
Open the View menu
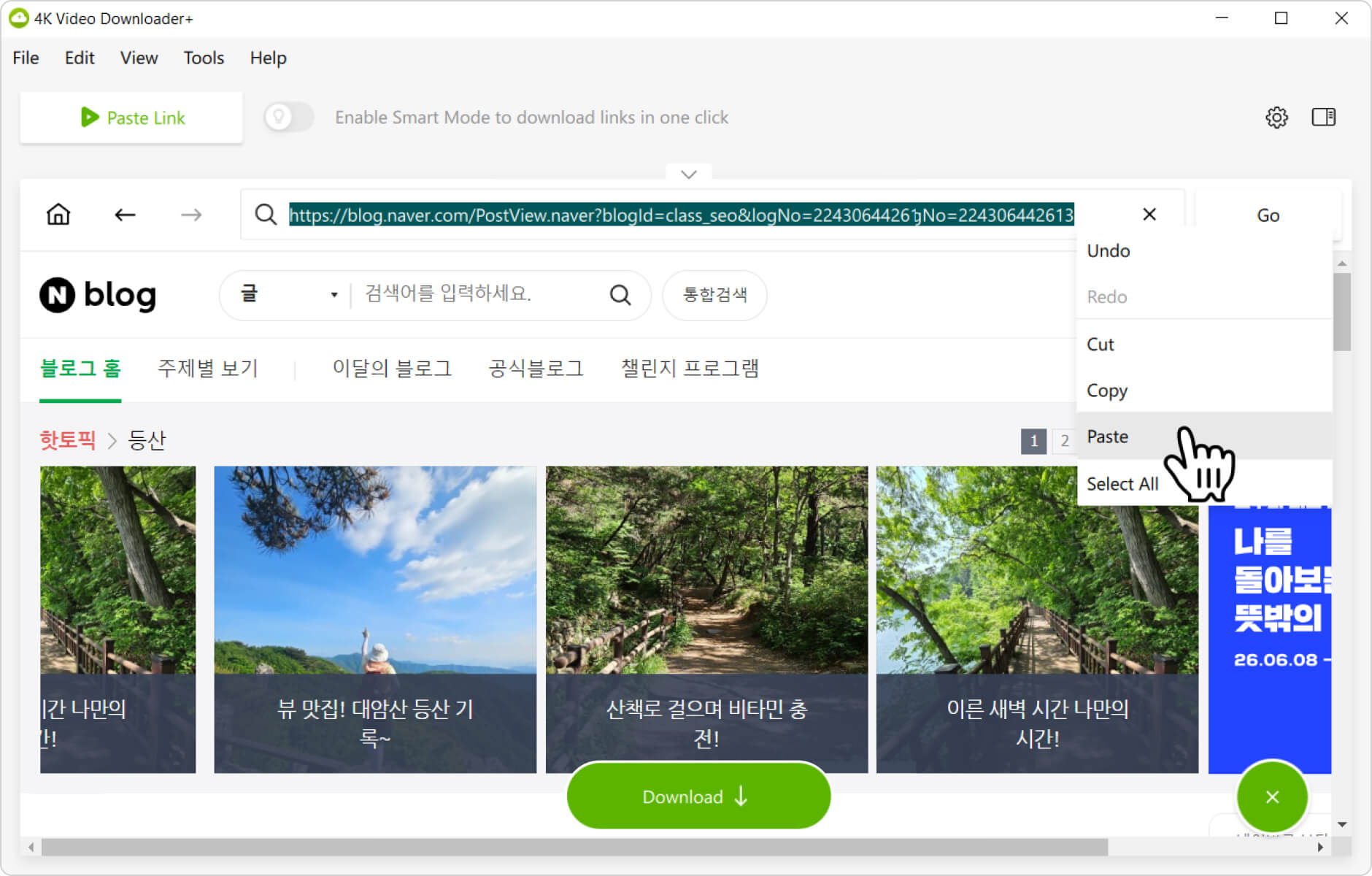pos(139,58)
